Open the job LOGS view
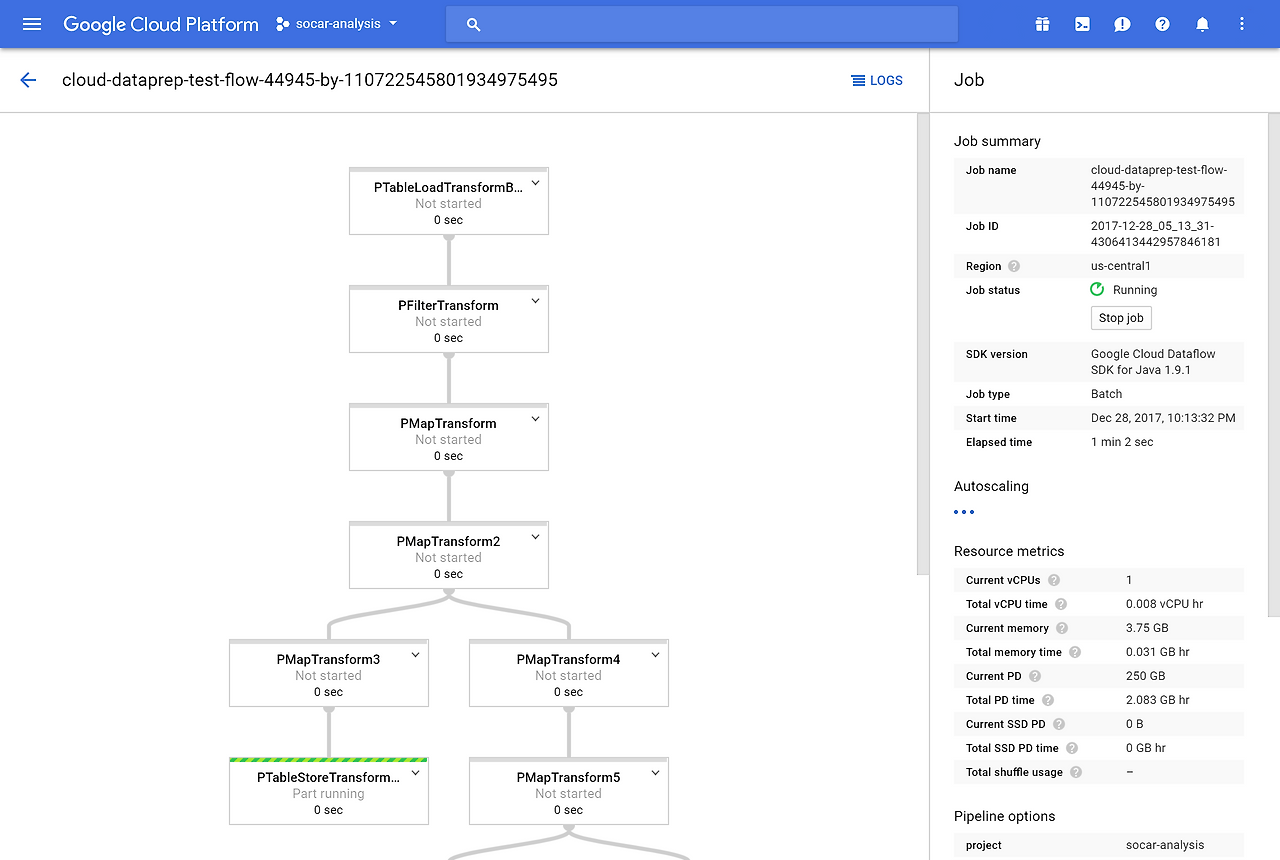Image resolution: width=1280 pixels, height=860 pixels. tap(877, 80)
